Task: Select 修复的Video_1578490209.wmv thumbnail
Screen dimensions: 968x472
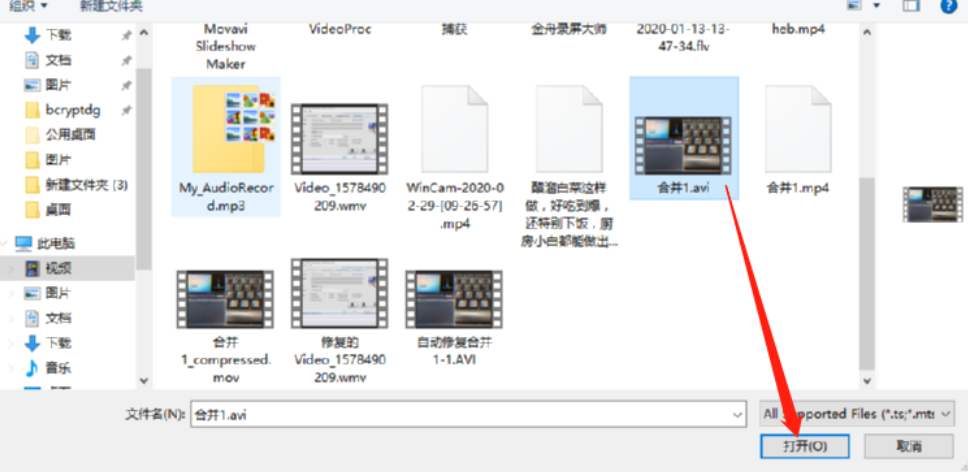Action: pos(340,294)
